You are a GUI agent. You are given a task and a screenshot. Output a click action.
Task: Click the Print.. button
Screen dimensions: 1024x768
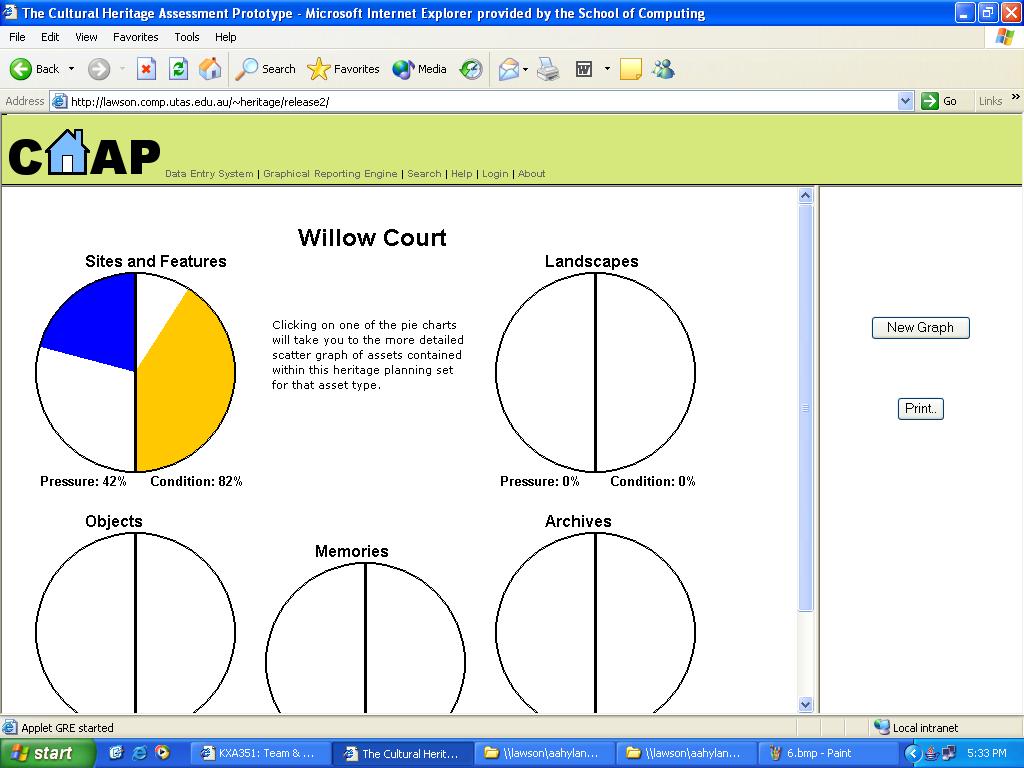(920, 409)
